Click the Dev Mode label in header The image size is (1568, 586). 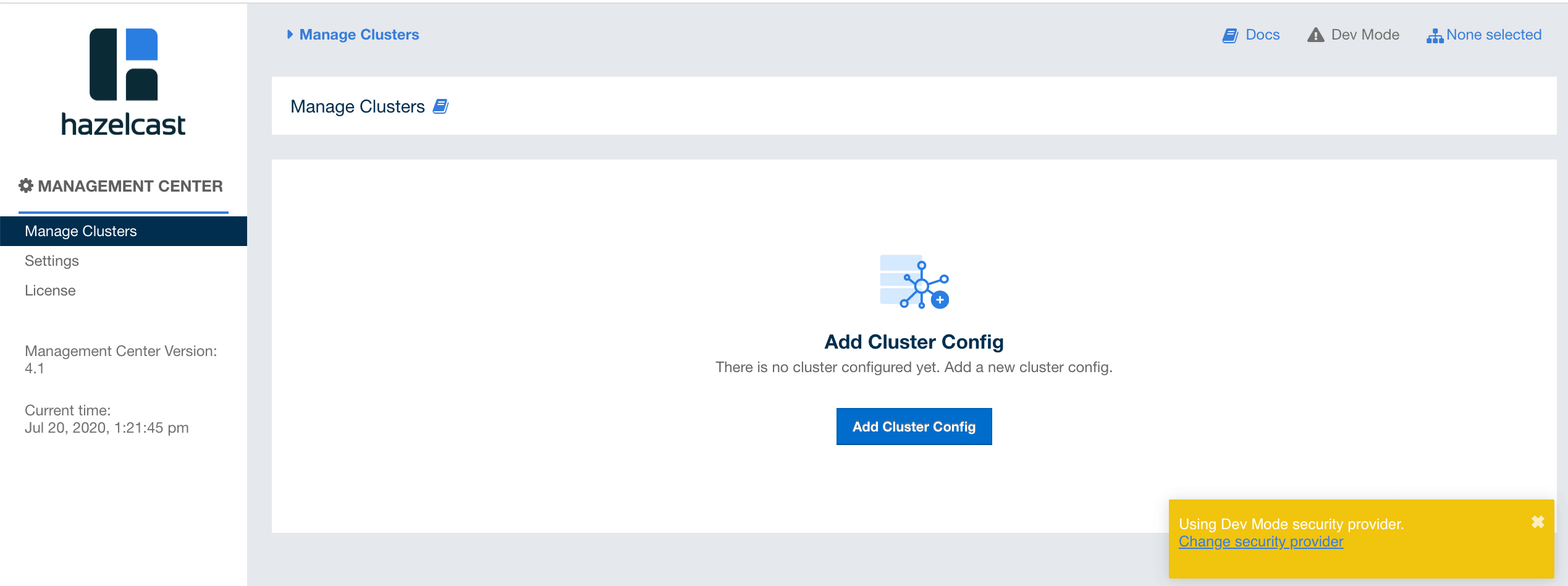(1365, 35)
